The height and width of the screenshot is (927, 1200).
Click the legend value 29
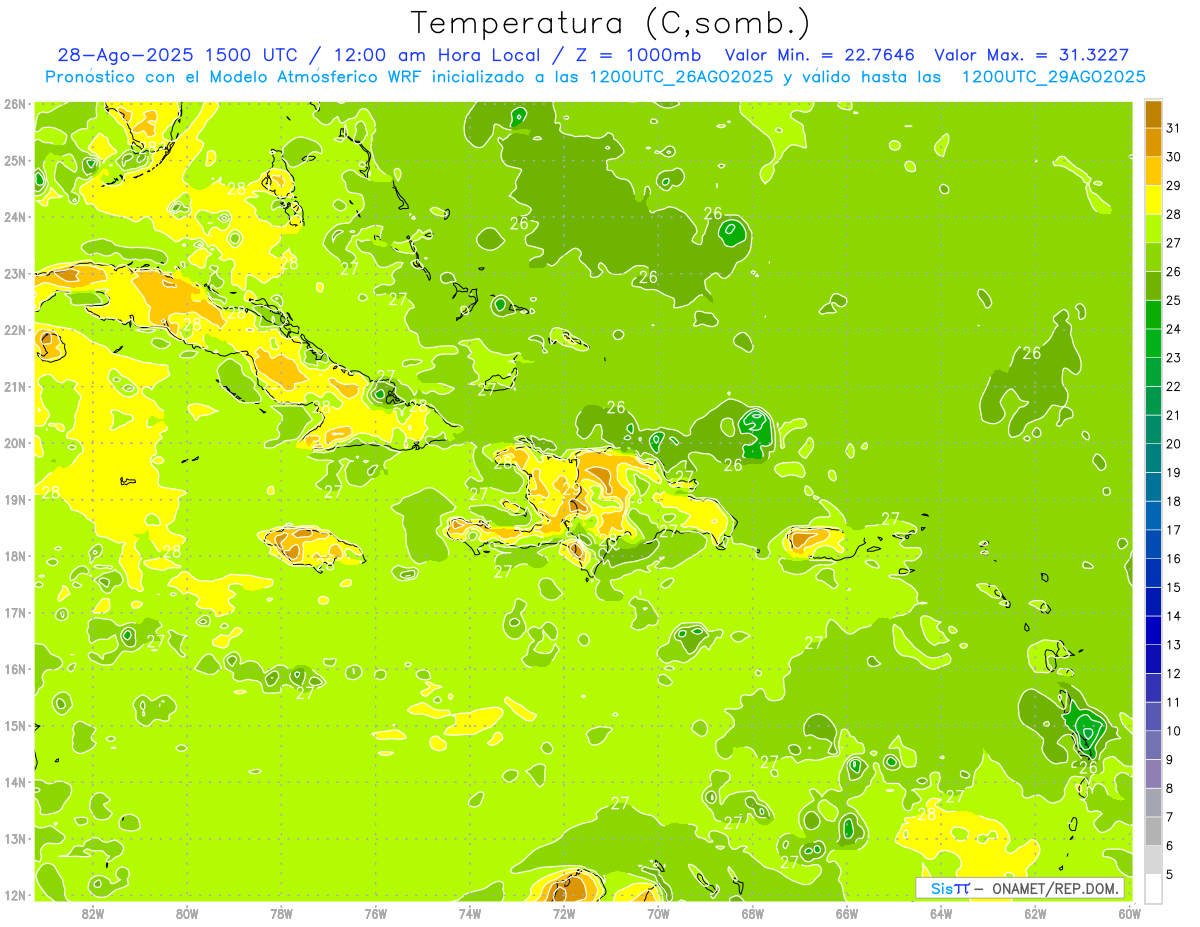(x=1174, y=185)
